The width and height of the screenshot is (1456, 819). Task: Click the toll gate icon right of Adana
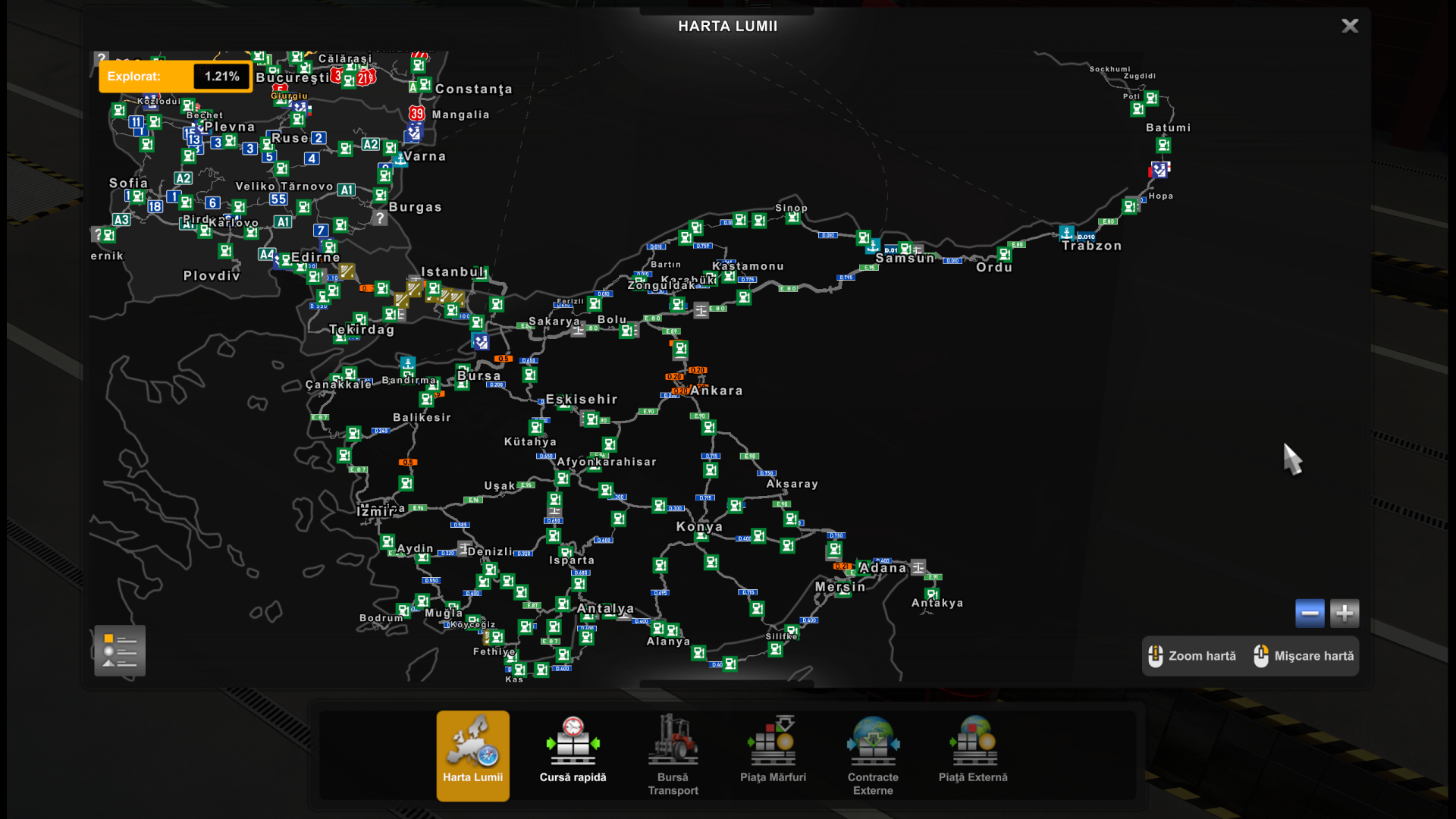tap(918, 567)
